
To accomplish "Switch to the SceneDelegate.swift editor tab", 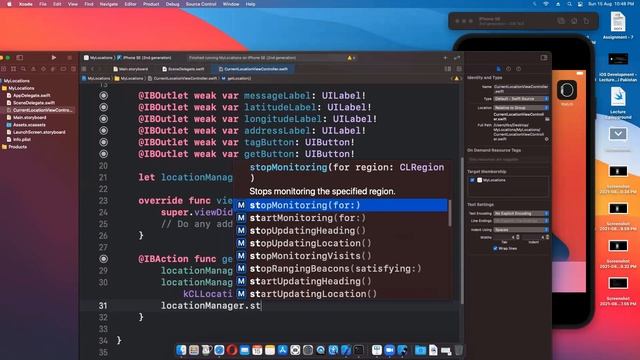I will pyautogui.click(x=184, y=69).
